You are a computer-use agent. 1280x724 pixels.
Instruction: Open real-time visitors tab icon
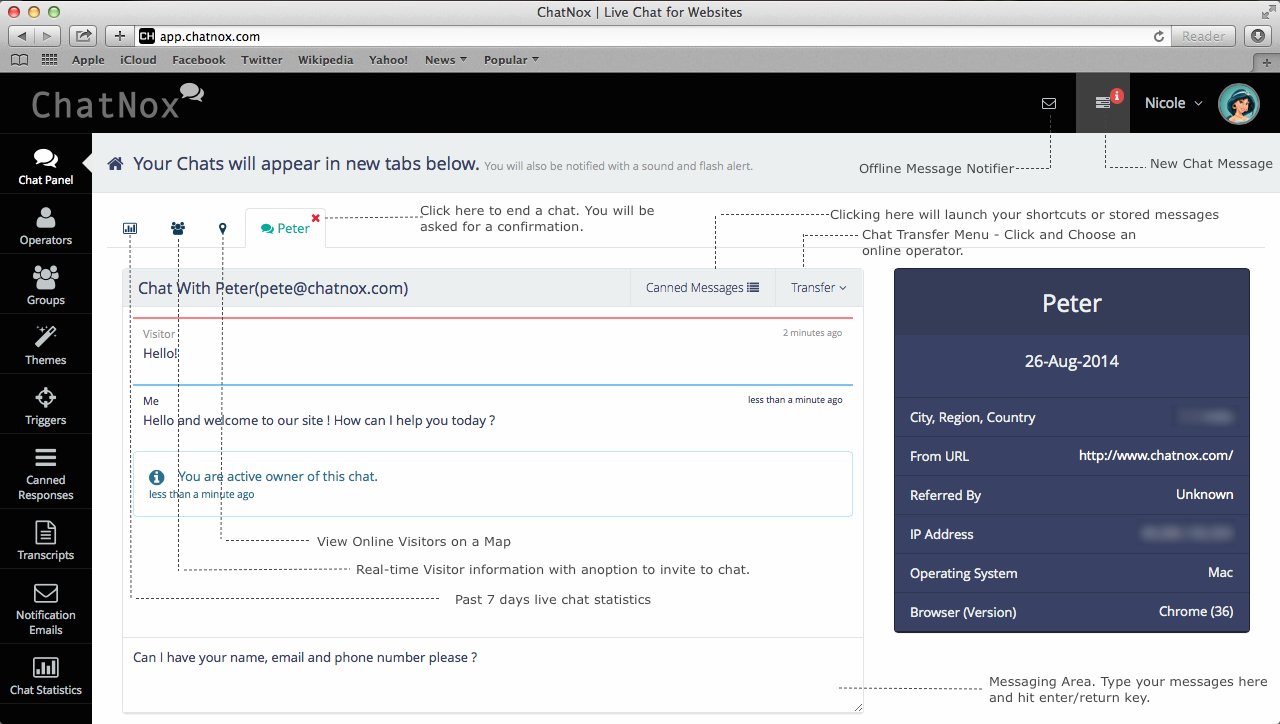tap(178, 228)
